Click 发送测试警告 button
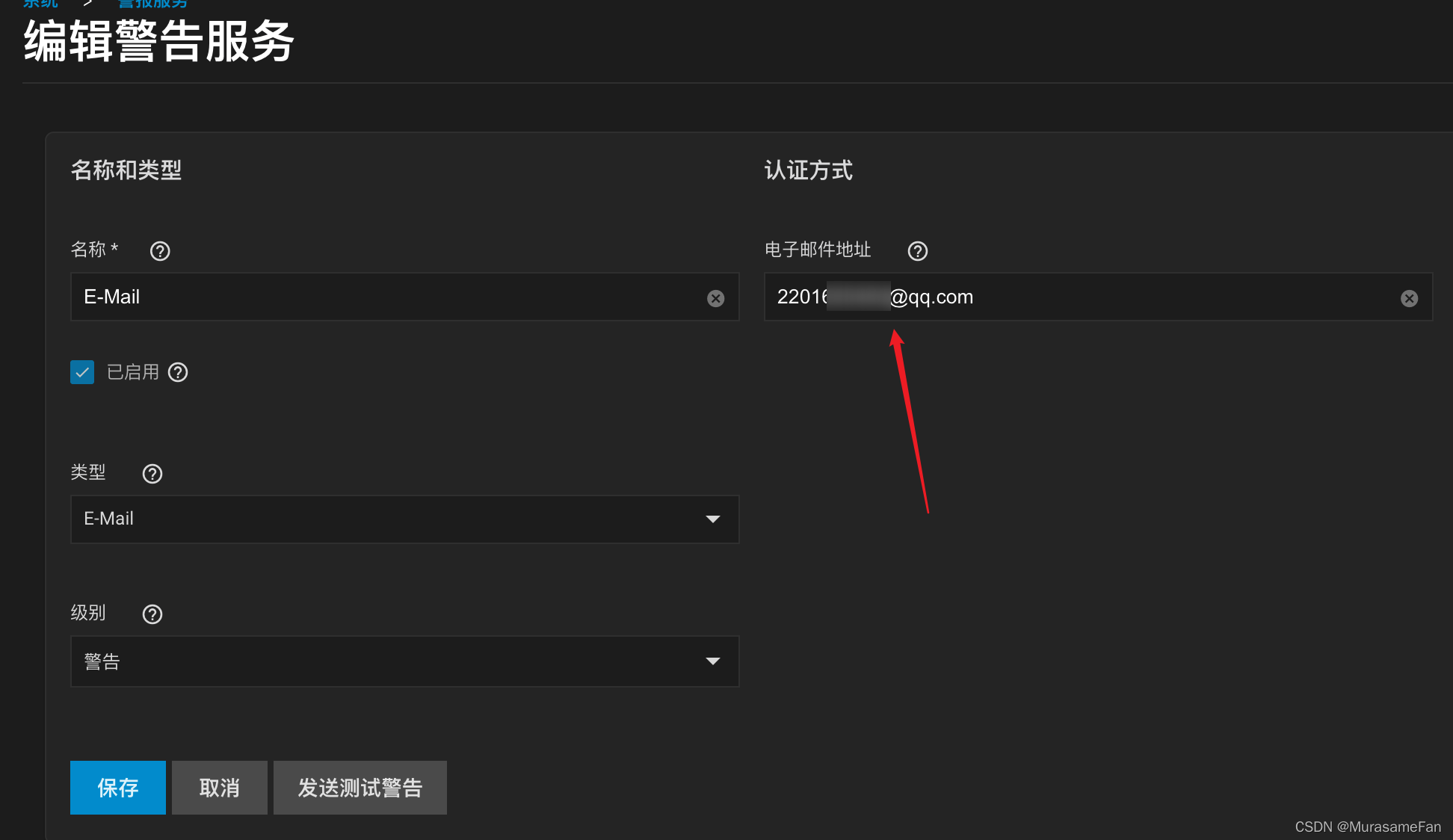Image resolution: width=1453 pixels, height=840 pixels. 360,788
